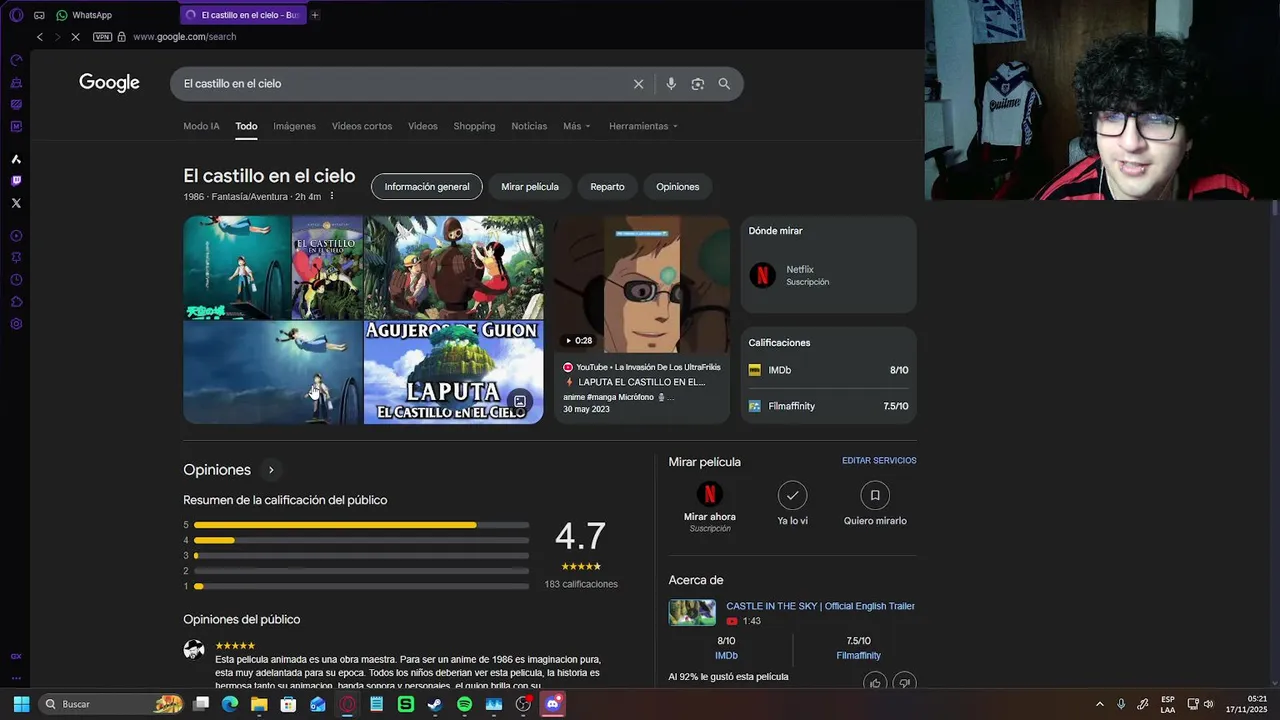Open the image gallery icon overlay
Image resolution: width=1280 pixels, height=720 pixels.
tap(519, 401)
